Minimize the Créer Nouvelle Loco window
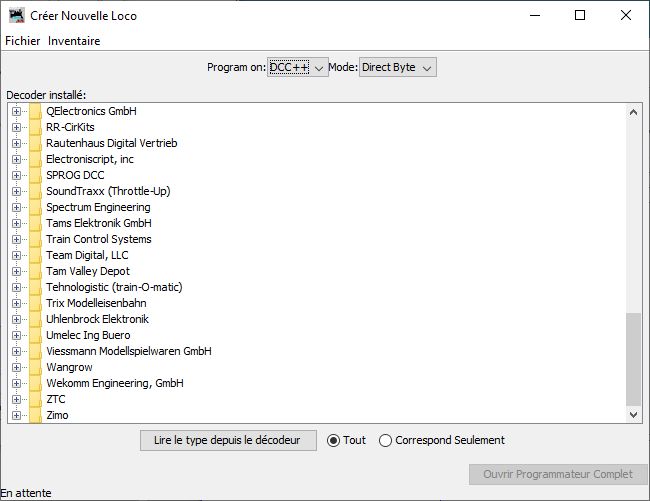The width and height of the screenshot is (650, 501). (x=535, y=15)
